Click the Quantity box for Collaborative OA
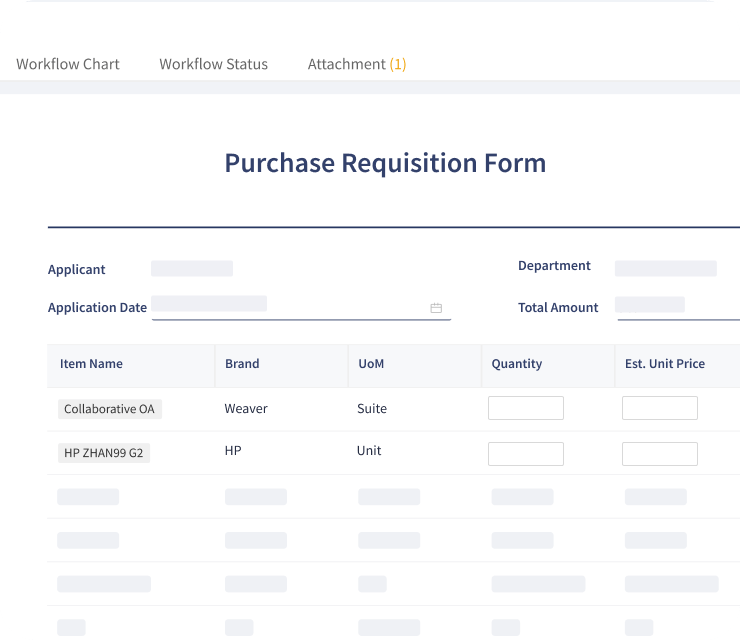Viewport: 740px width, 640px height. [525, 408]
